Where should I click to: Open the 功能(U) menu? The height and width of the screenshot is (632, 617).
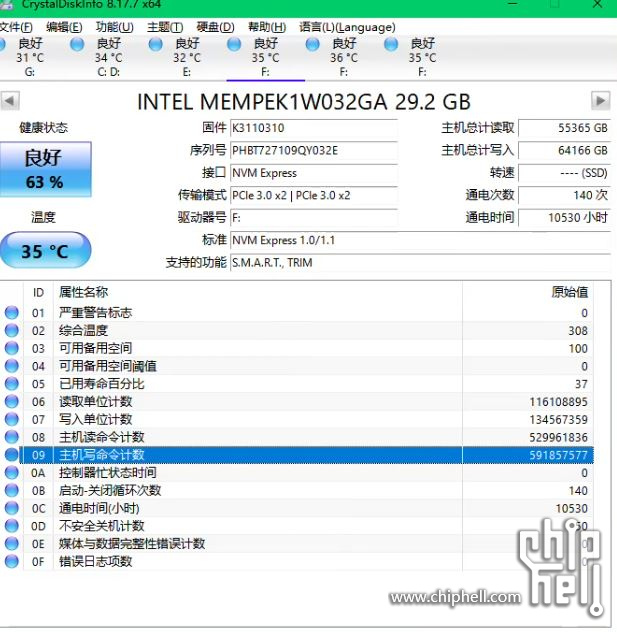click(114, 27)
